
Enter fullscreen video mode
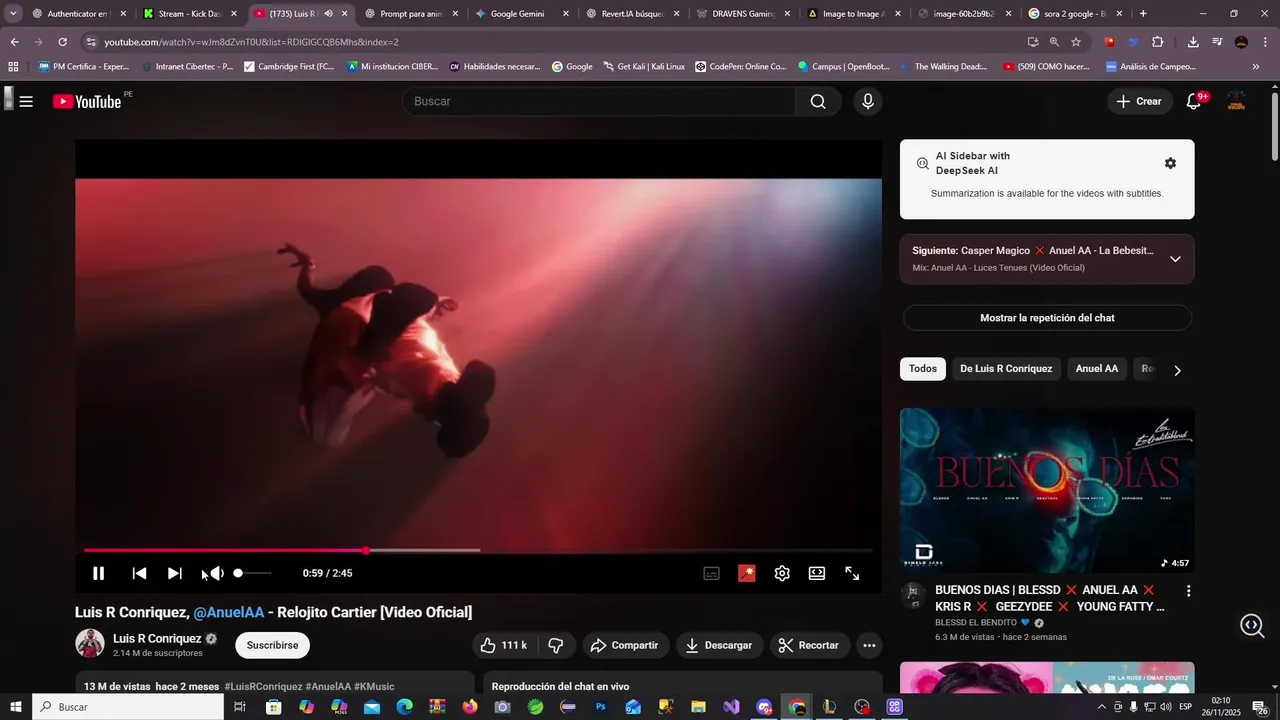[852, 573]
